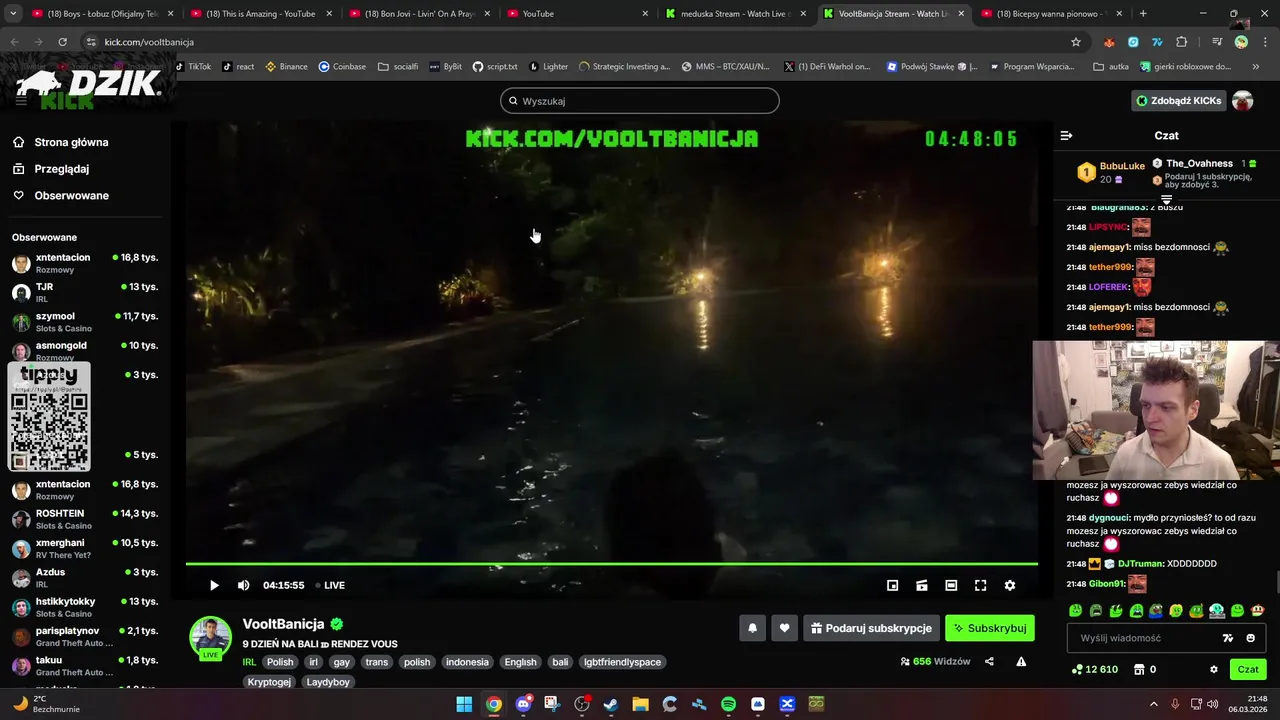Share the stream via share icon
The width and height of the screenshot is (1280, 720).
tap(989, 661)
